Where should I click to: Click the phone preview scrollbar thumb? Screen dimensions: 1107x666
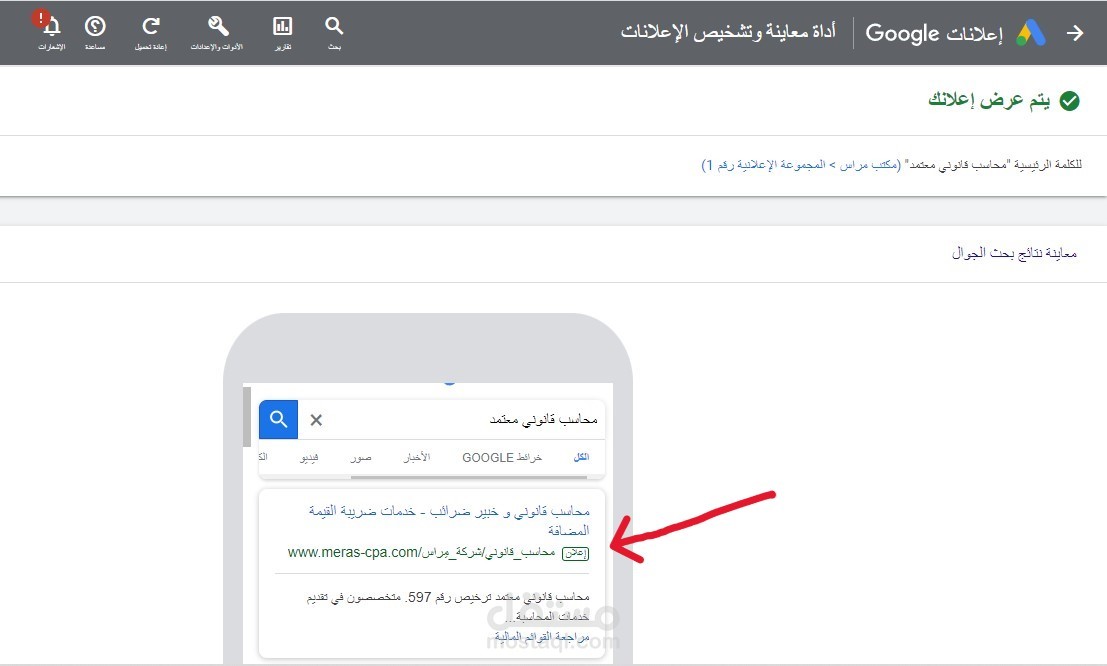(x=246, y=417)
